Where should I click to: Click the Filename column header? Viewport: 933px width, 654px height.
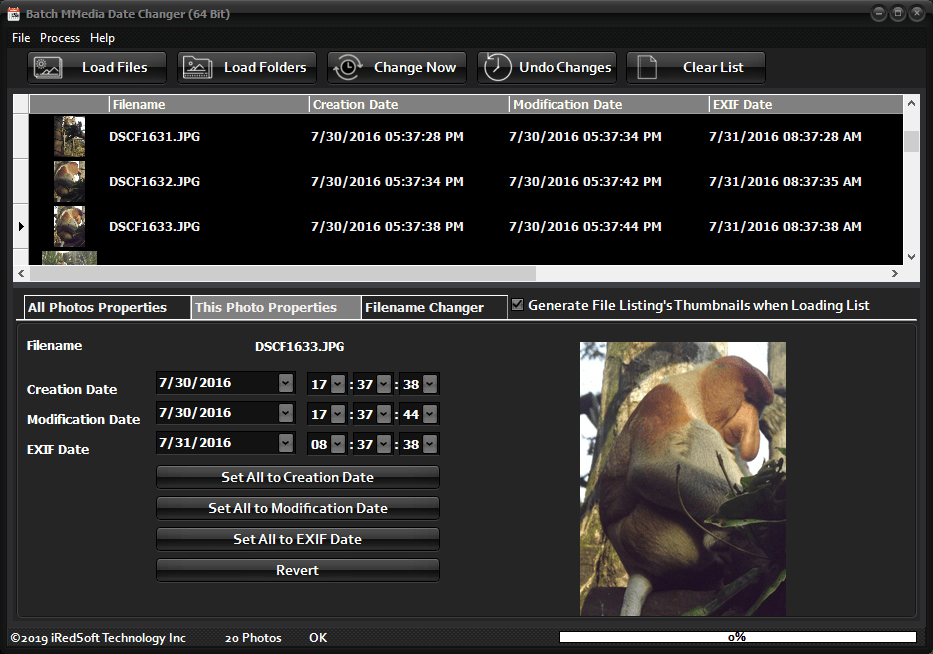coord(209,104)
